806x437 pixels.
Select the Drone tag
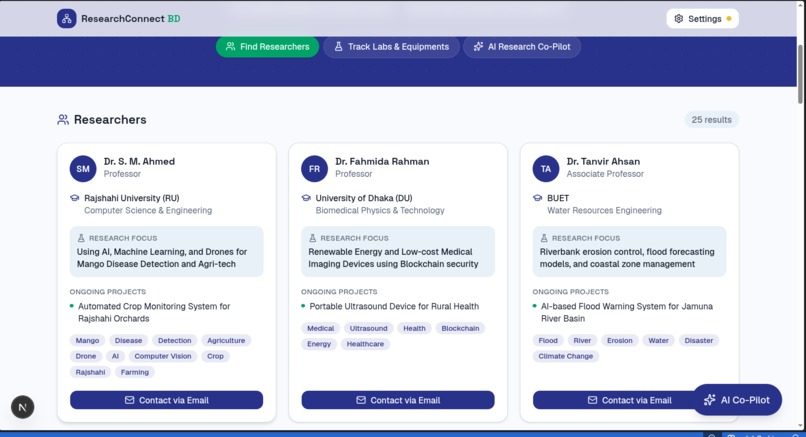[86, 356]
